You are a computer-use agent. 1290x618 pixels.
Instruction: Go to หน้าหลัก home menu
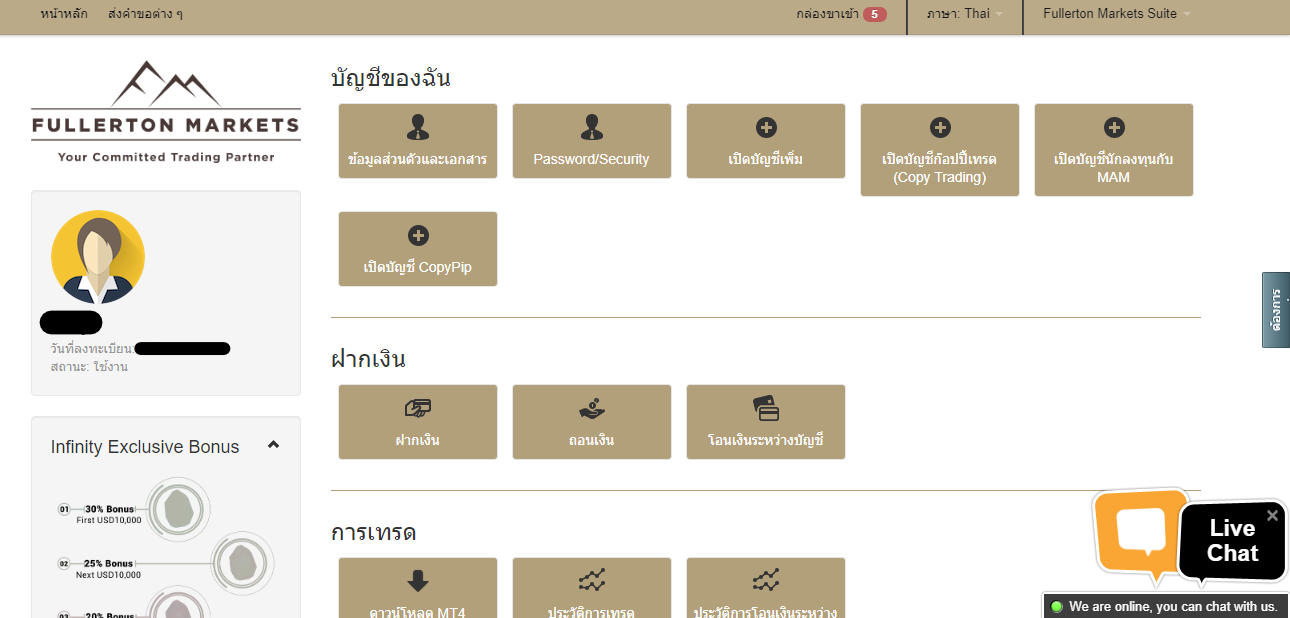[x=64, y=14]
